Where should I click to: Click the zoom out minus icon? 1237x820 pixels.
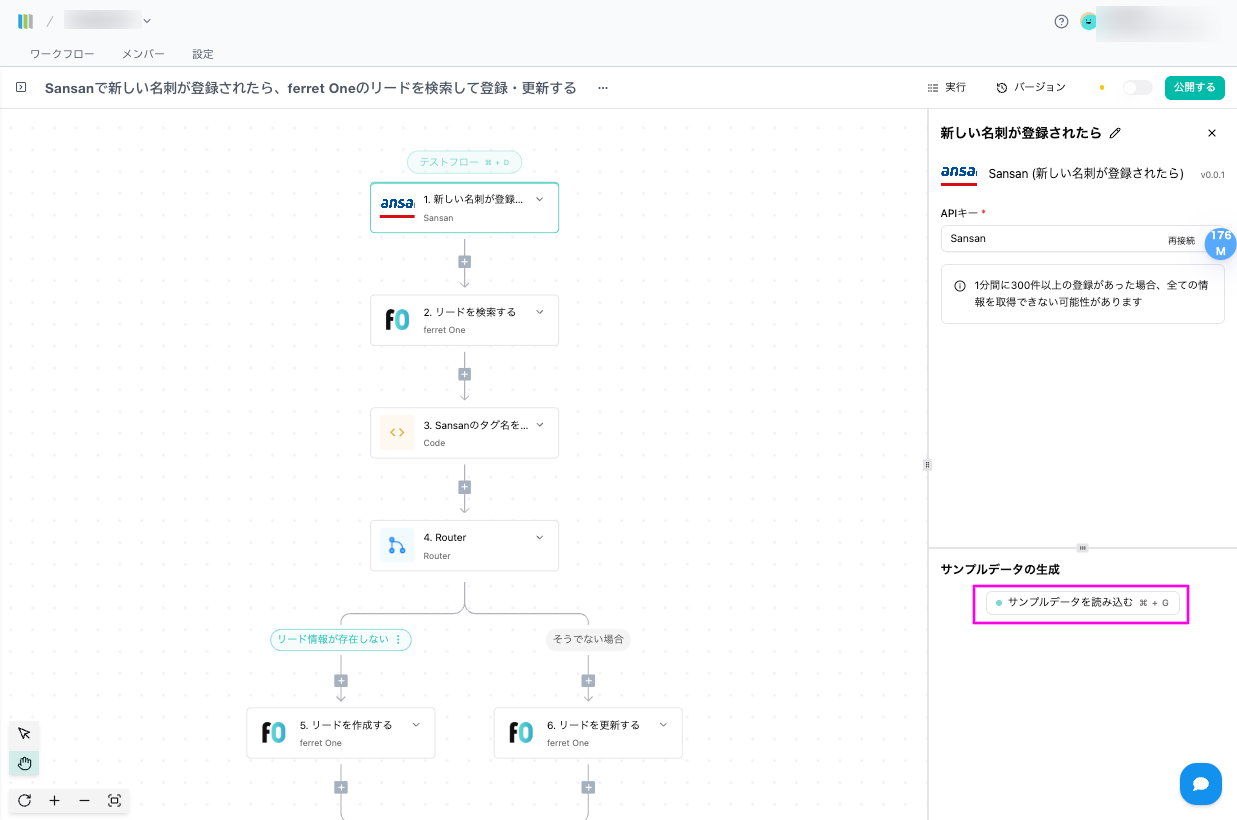pyautogui.click(x=84, y=801)
